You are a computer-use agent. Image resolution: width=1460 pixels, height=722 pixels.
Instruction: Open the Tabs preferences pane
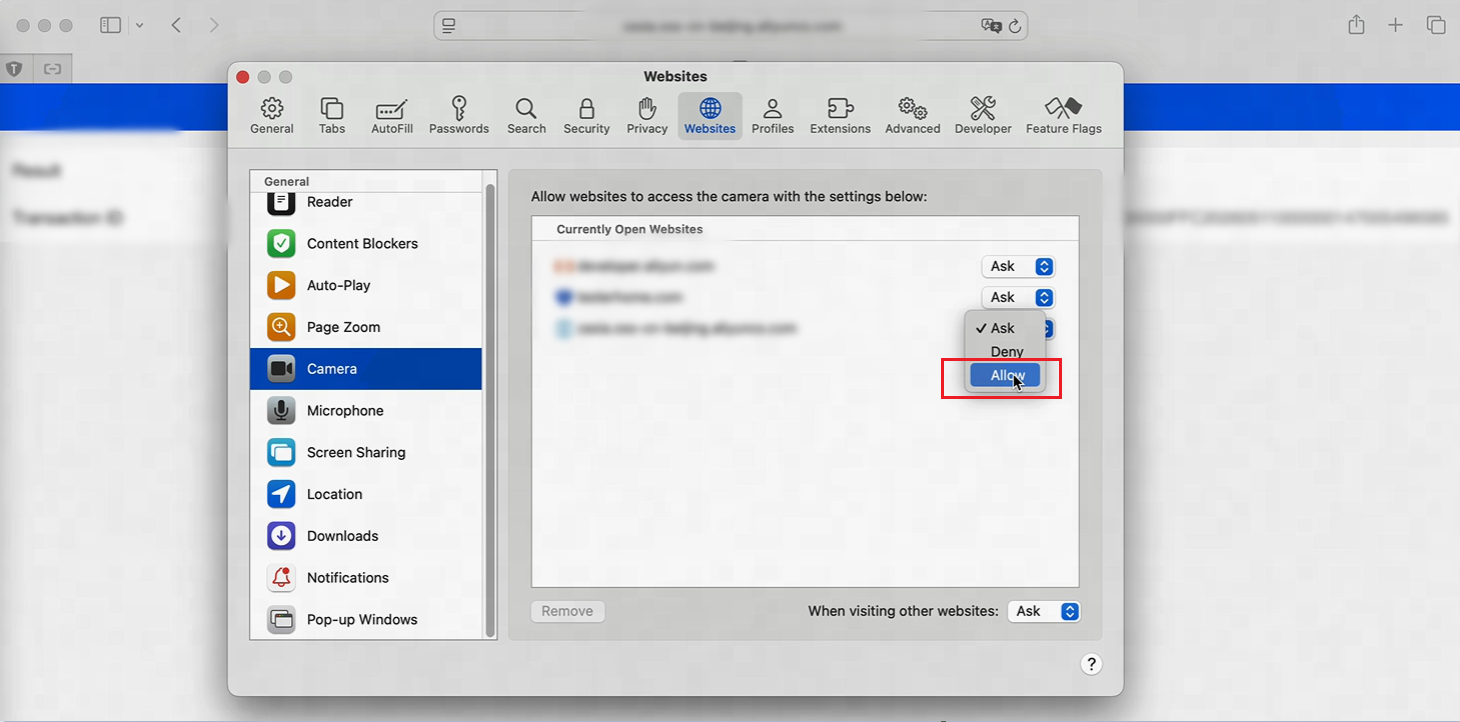[332, 116]
